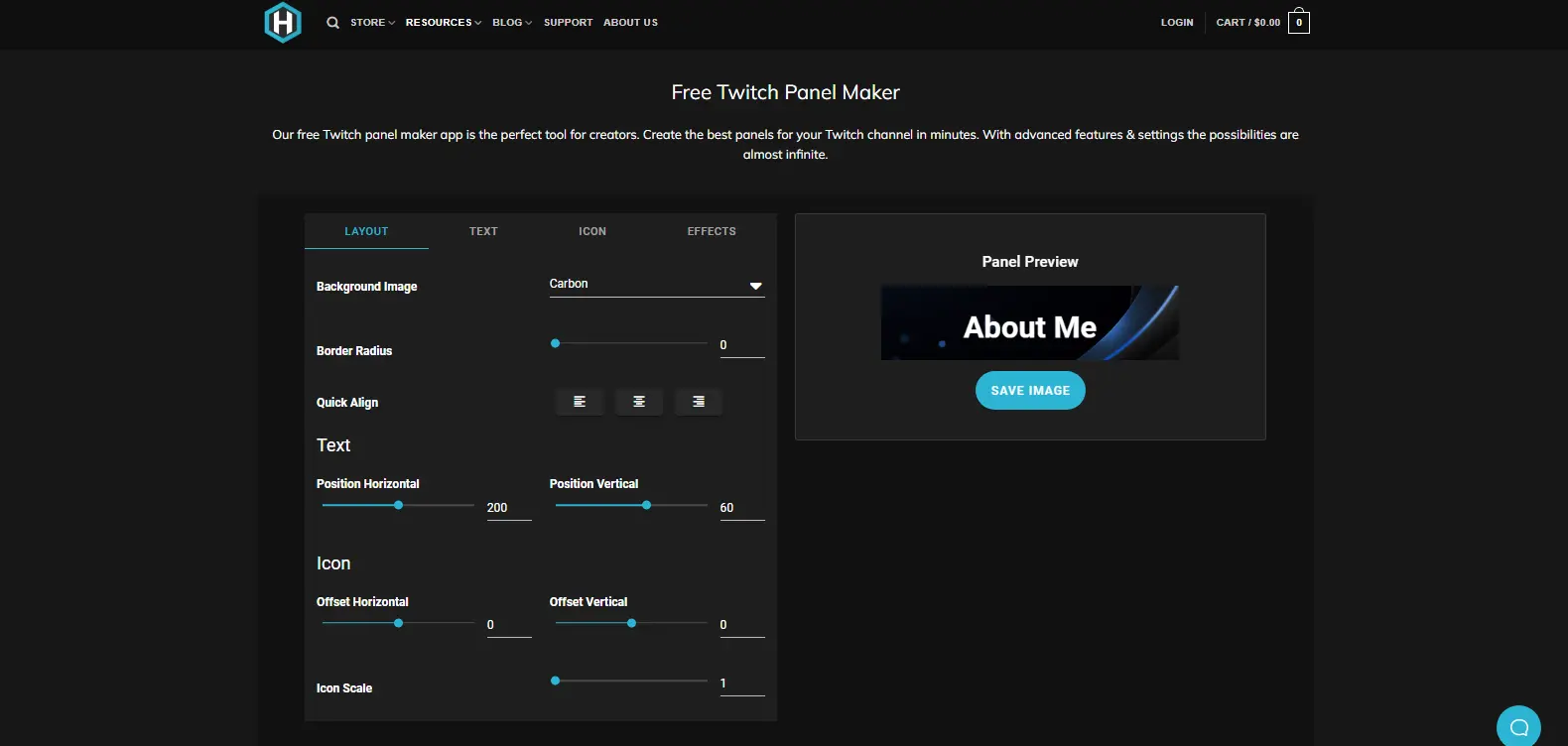Click the Free Twitch Panel Maker heading
This screenshot has height=746, width=1568.
(x=785, y=92)
